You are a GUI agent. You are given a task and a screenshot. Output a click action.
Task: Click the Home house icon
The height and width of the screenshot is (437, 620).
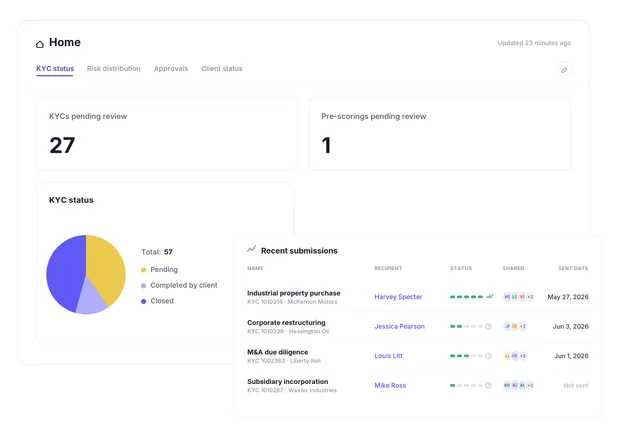coord(40,44)
